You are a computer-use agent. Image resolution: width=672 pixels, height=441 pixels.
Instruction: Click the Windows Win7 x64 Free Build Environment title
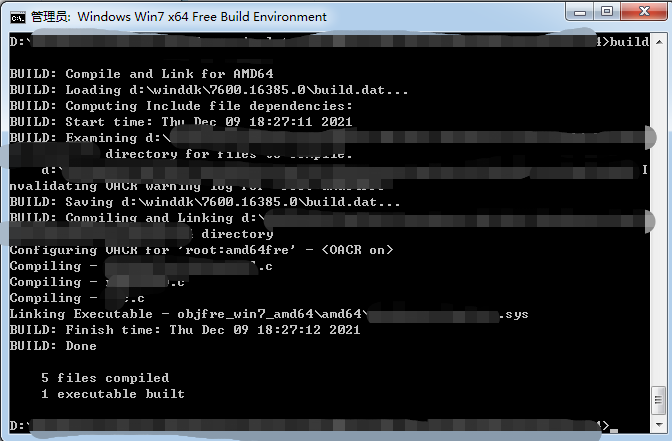(x=201, y=17)
